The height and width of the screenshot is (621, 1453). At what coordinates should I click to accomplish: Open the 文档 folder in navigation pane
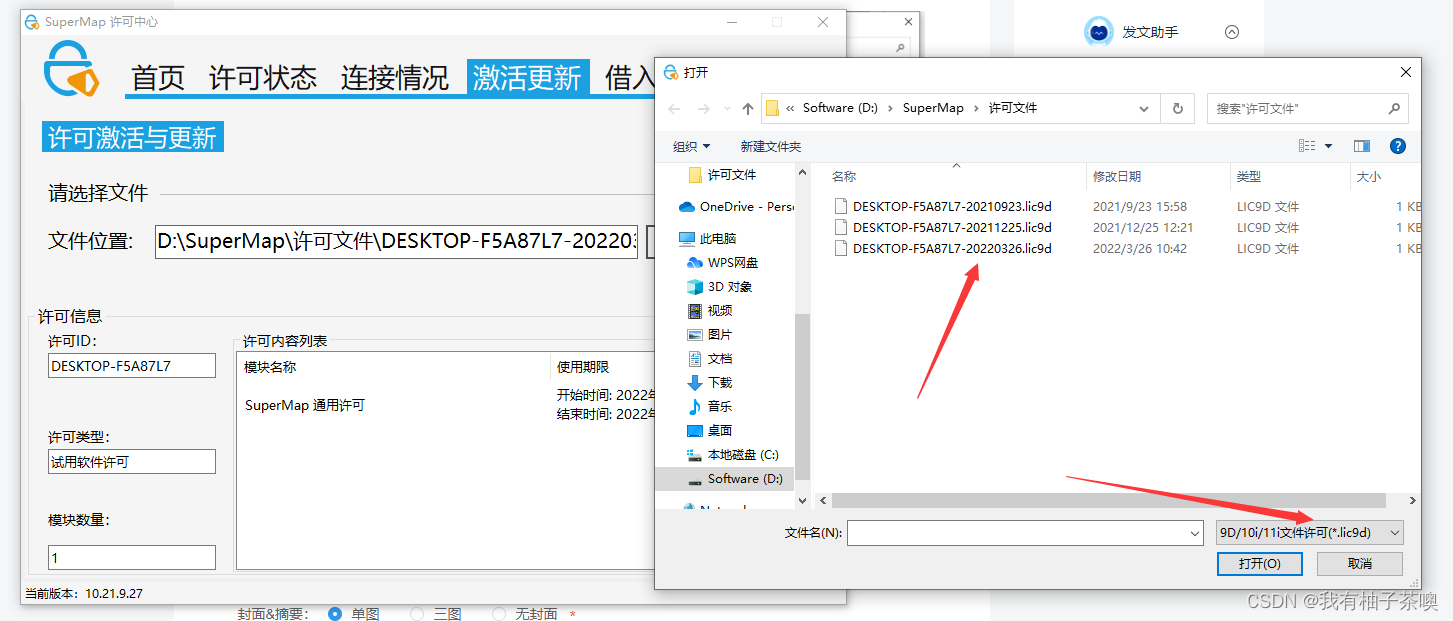(710, 358)
